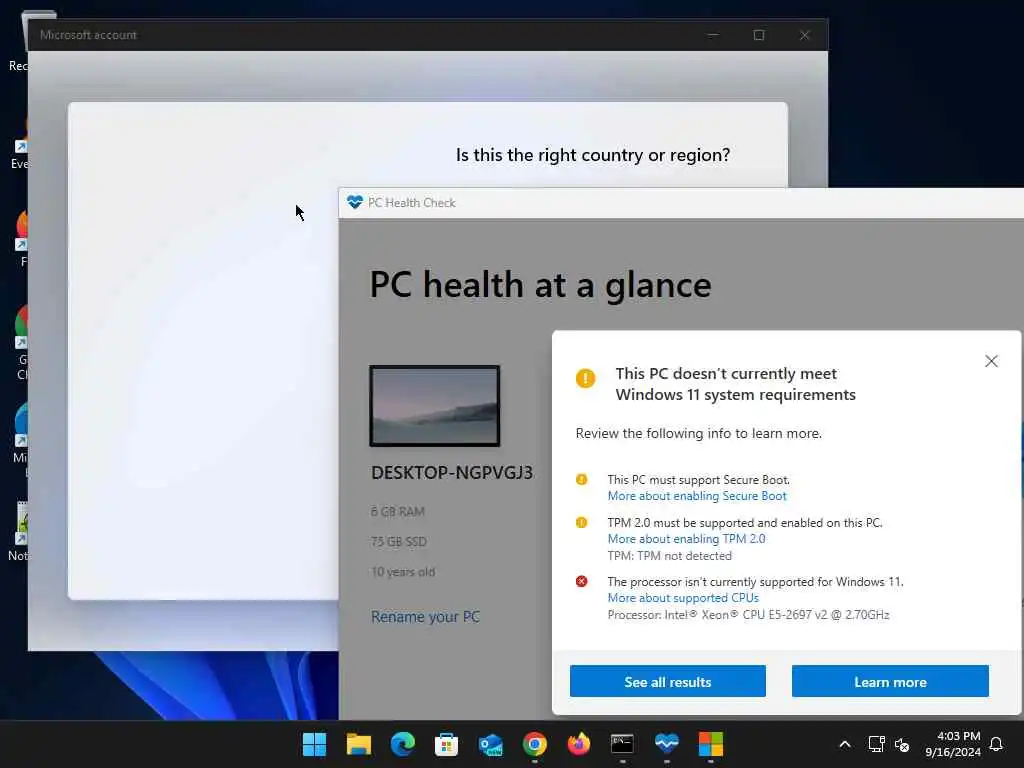Click the PC wallpaper thumbnail image

(435, 406)
